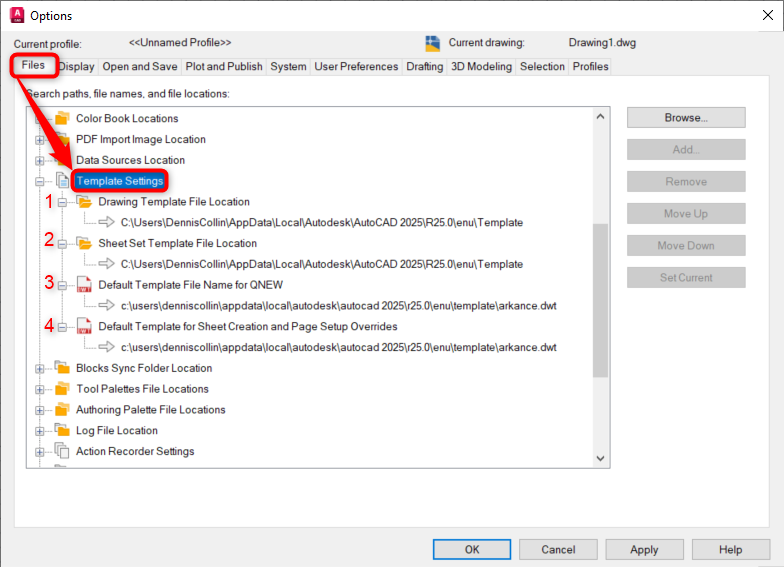Click the DWT icon for Default Template File Name for QNEW
This screenshot has height=567, width=784.
[84, 284]
